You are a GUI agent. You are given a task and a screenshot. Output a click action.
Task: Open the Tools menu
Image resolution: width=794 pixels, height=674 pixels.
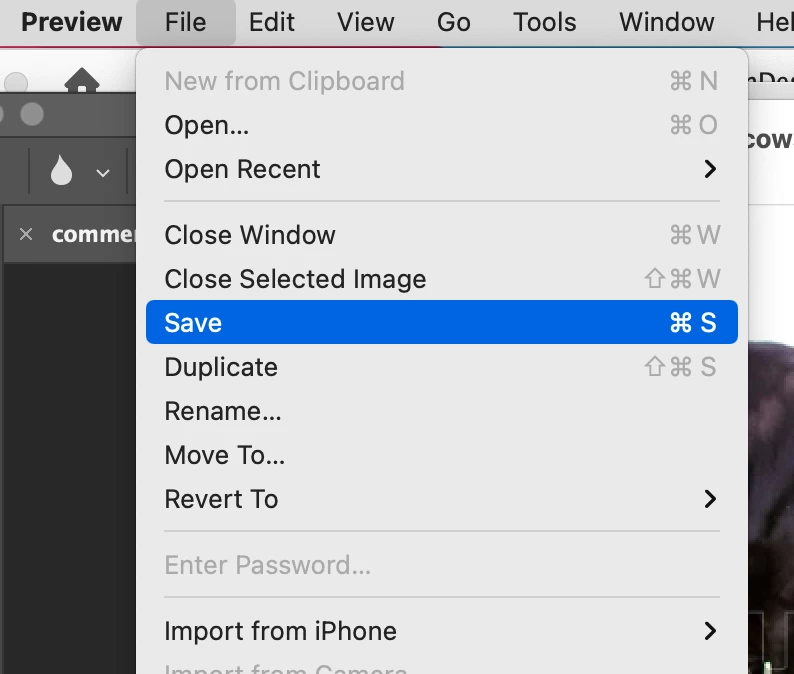coord(545,22)
